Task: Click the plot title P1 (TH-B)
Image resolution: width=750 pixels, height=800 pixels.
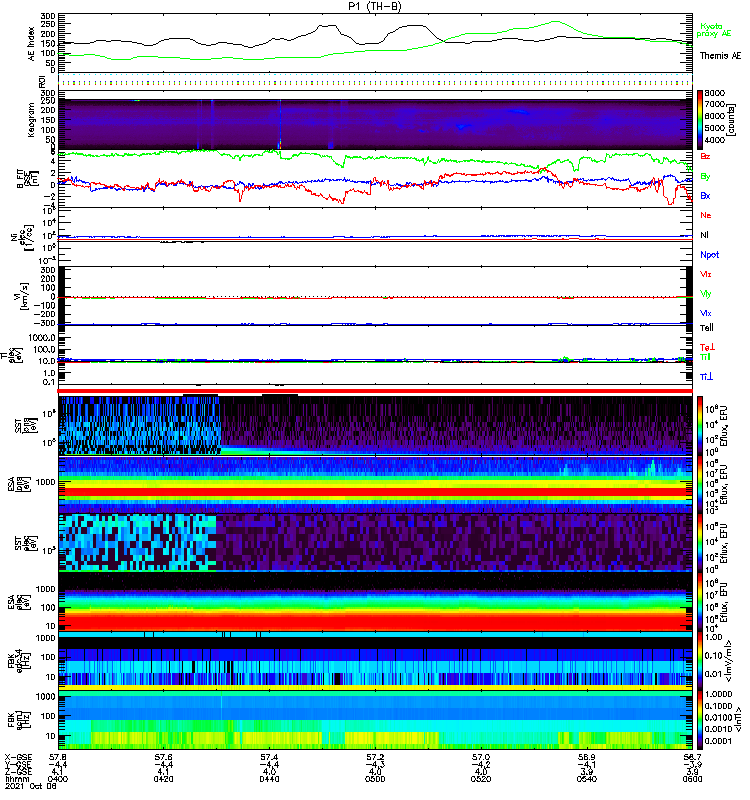Action: [x=375, y=6]
